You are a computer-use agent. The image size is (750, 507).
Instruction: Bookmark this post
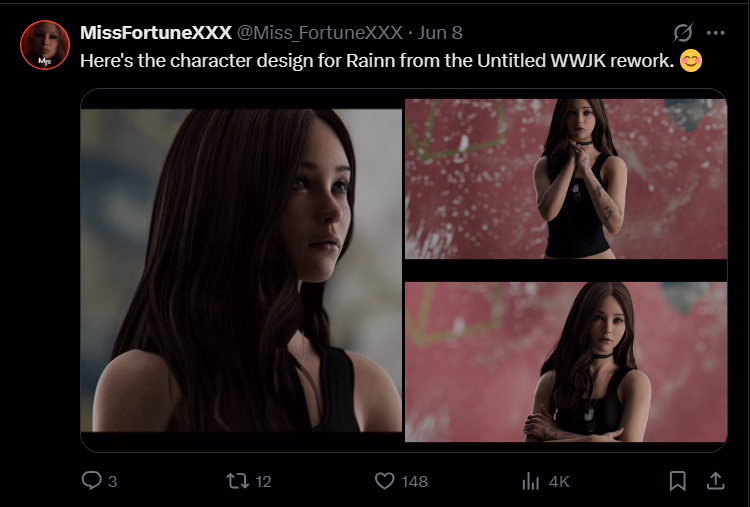coord(677,481)
